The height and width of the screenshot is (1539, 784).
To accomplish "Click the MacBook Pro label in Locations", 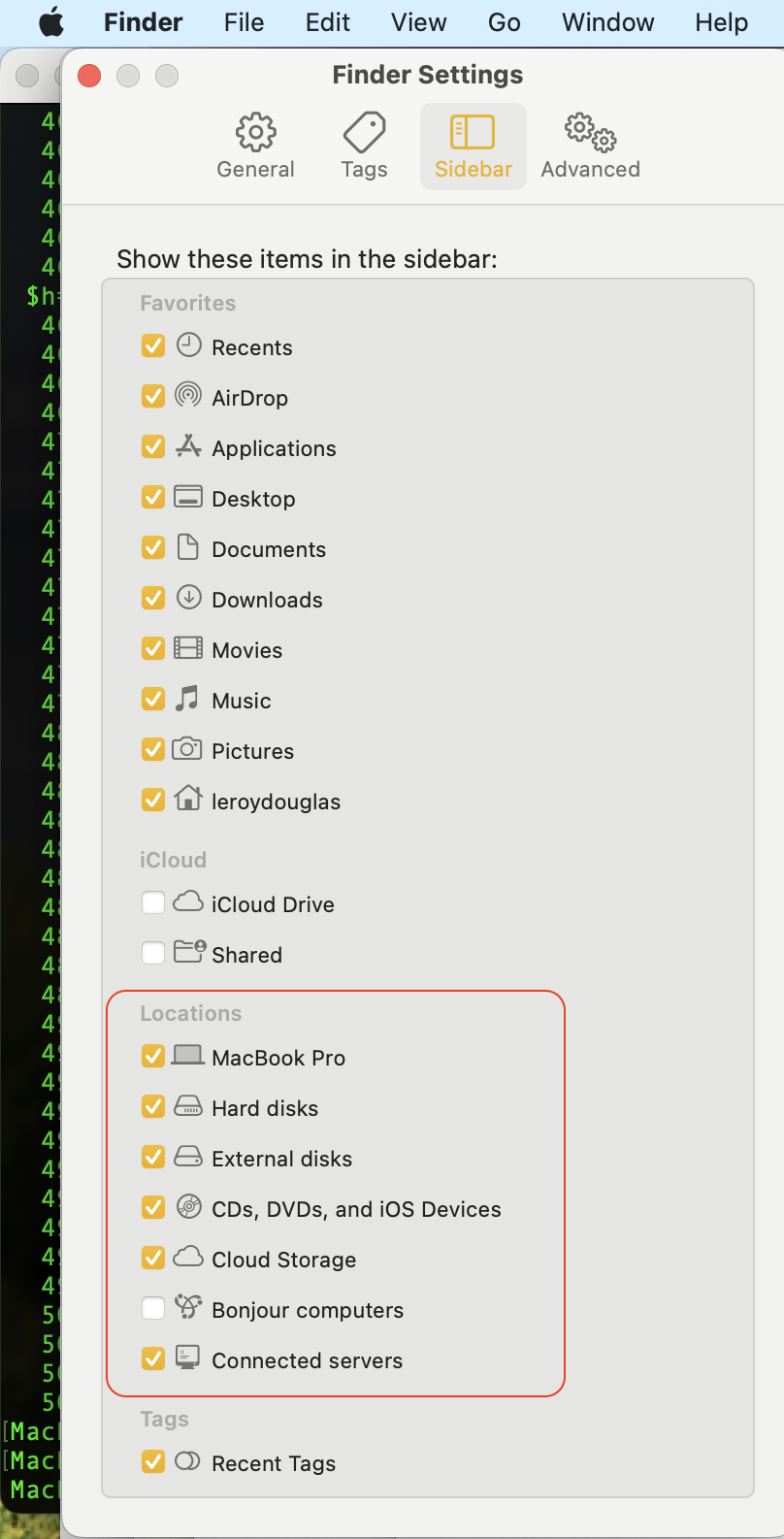I will pyautogui.click(x=278, y=1057).
